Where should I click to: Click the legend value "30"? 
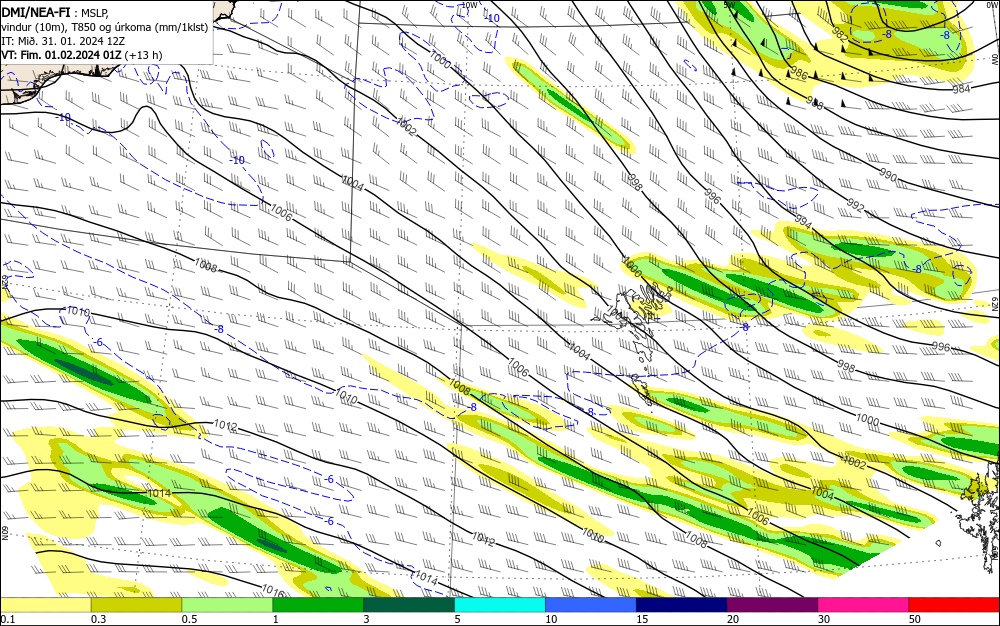(x=824, y=619)
